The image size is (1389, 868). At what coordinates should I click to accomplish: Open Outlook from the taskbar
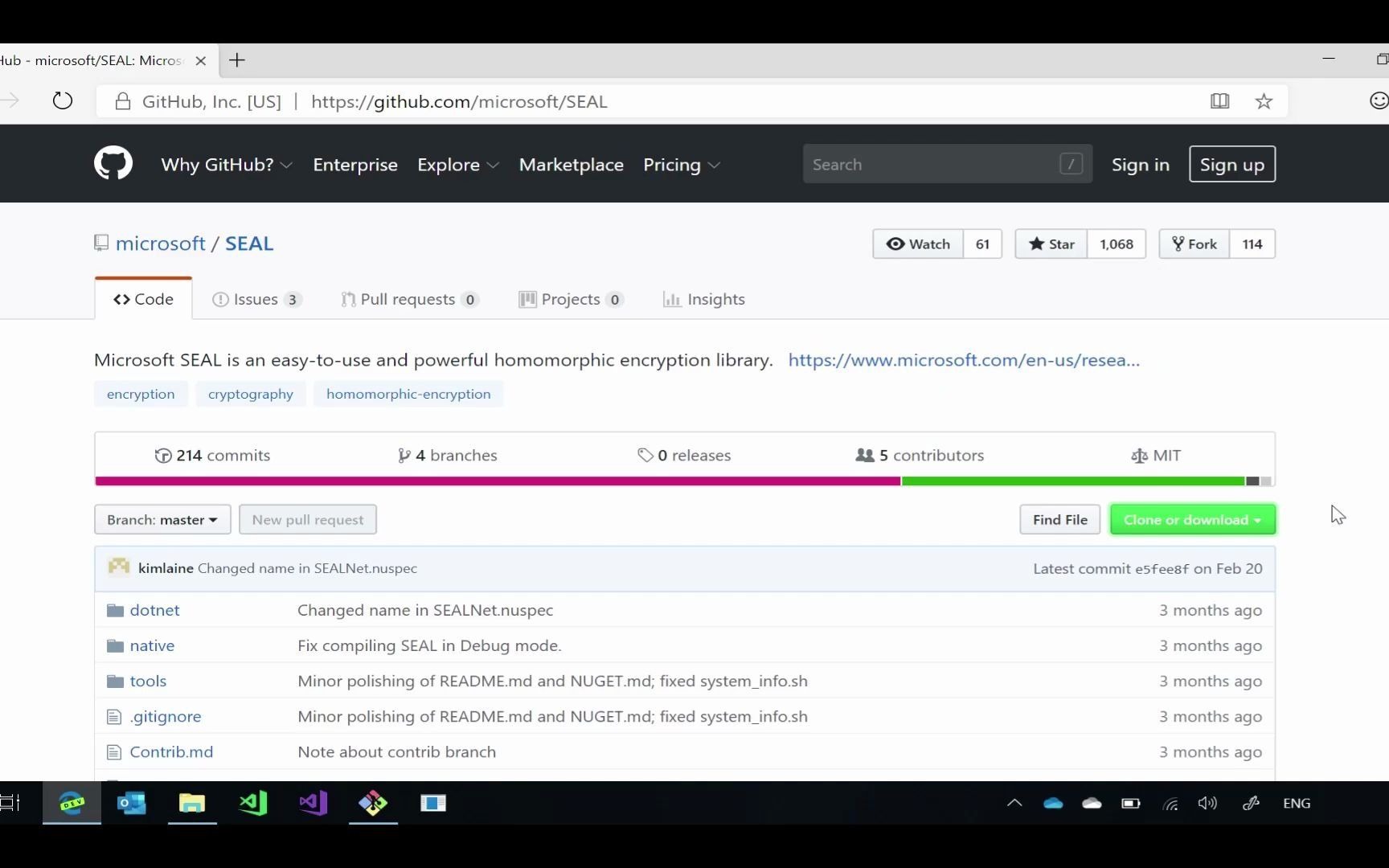tap(132, 803)
